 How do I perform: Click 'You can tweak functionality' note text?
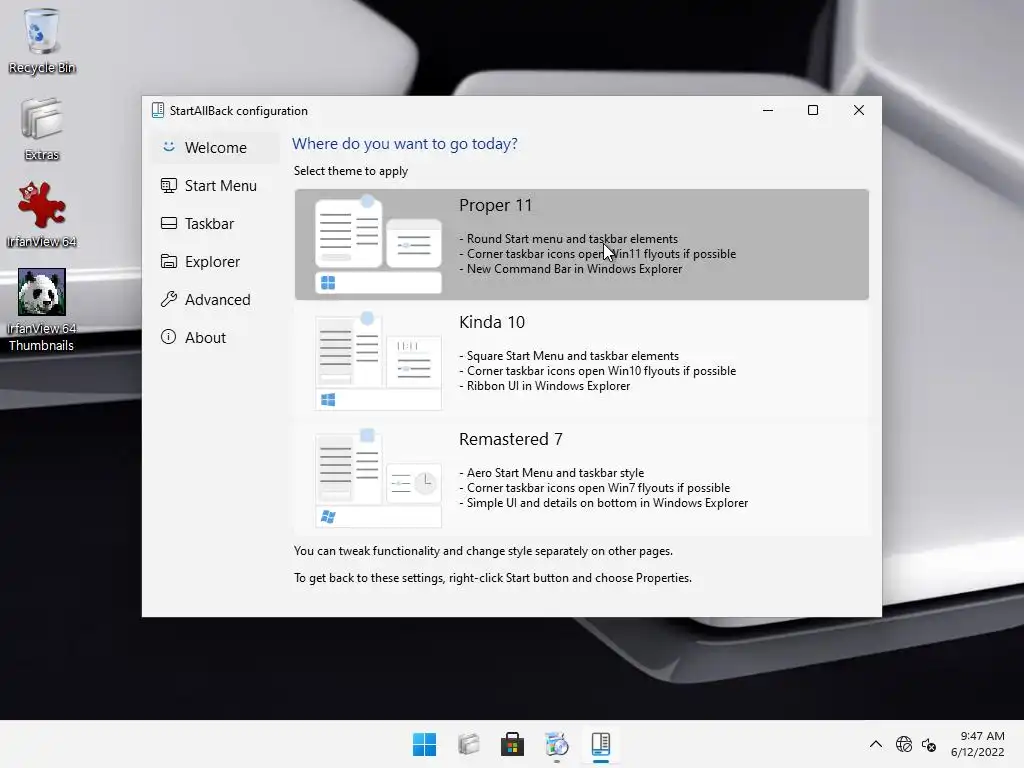tap(483, 551)
